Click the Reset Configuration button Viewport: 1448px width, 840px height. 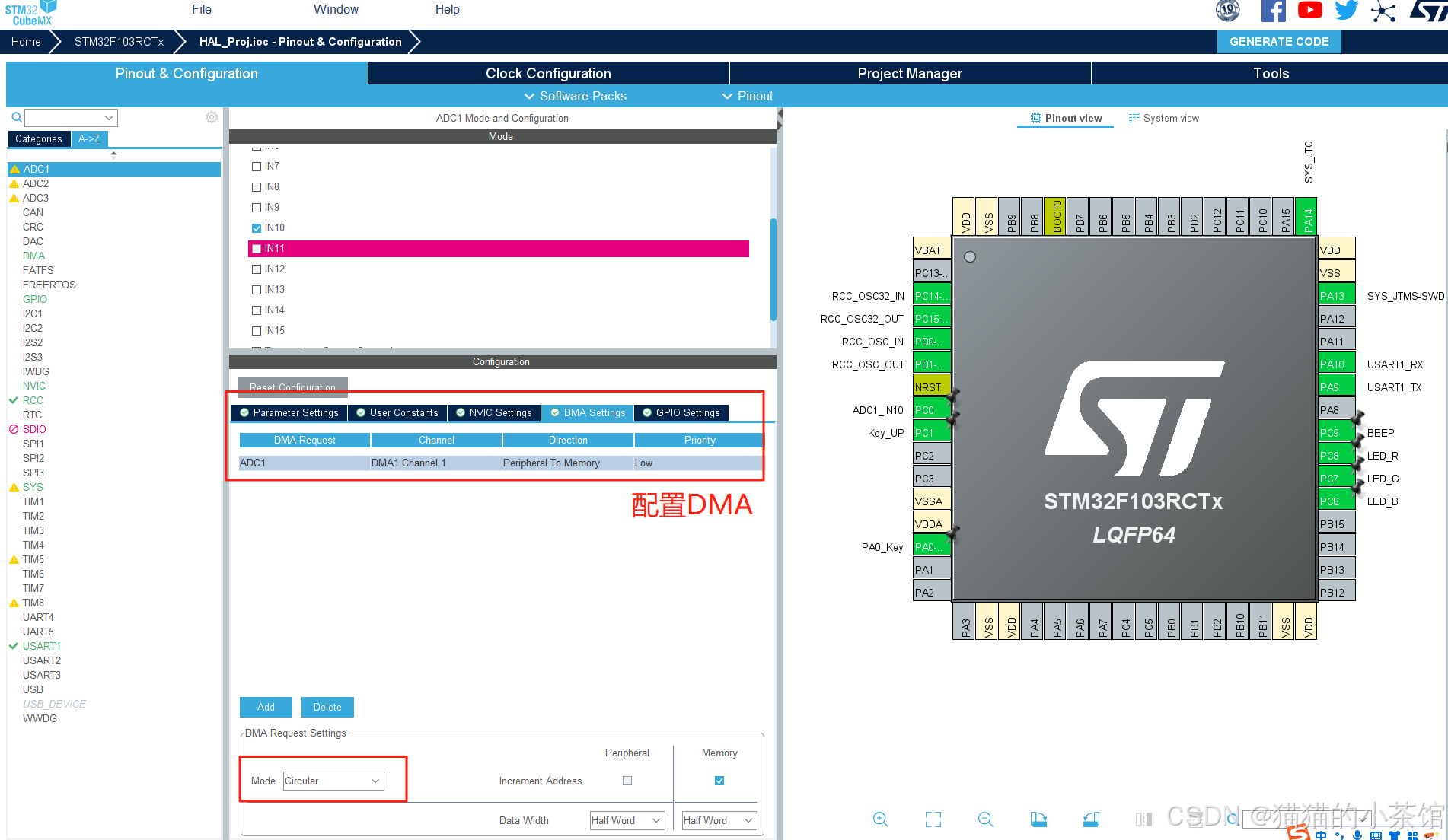[292, 387]
